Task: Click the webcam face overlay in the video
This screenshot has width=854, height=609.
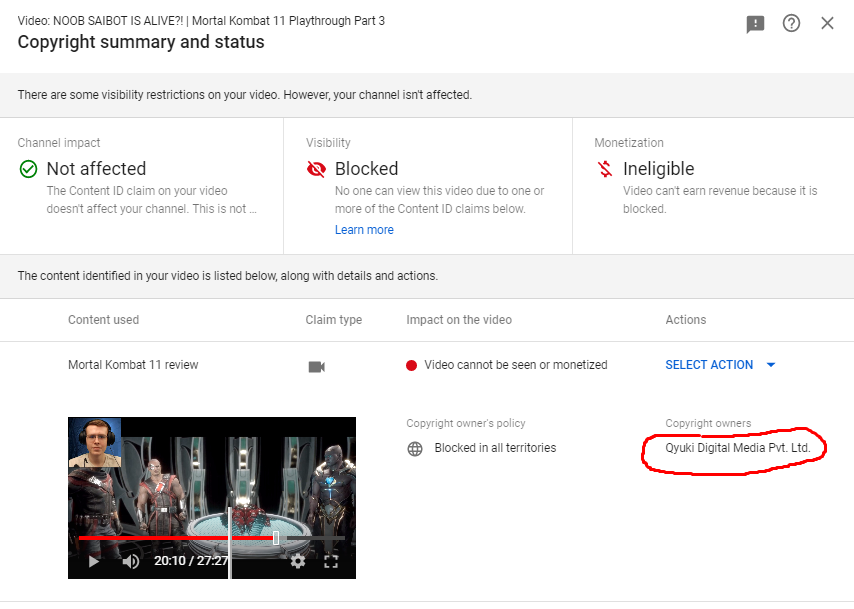Action: click(95, 443)
